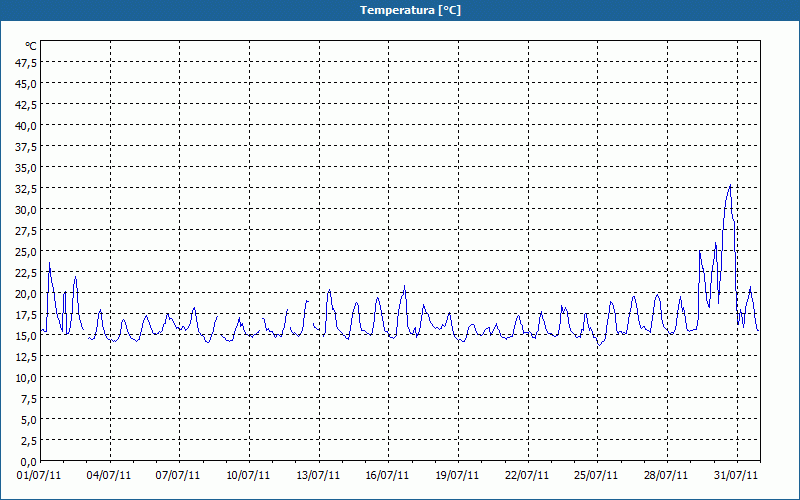
Task: Click the 01/07/11 date label
Action: point(39,476)
